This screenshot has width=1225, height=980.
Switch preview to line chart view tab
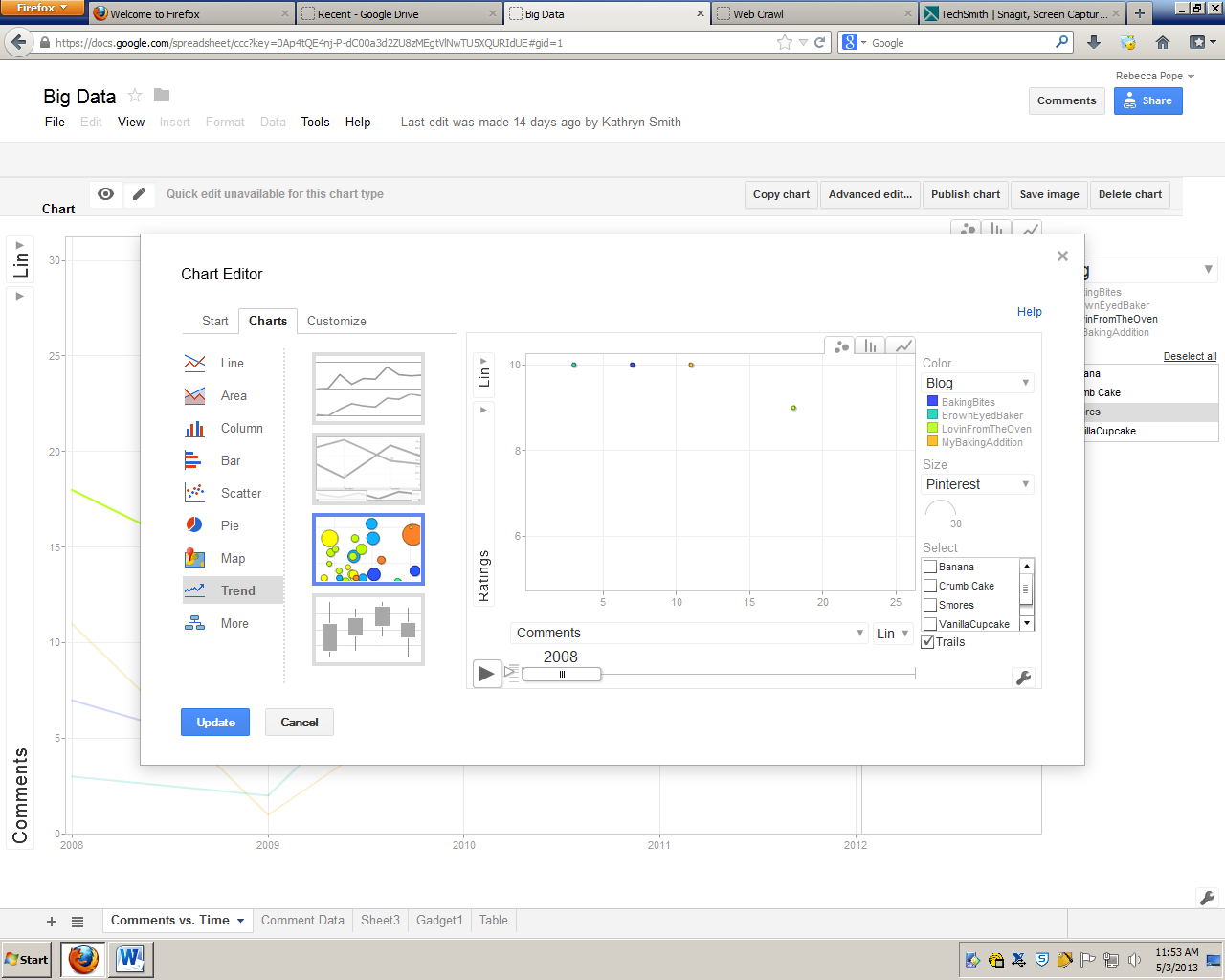pos(901,346)
